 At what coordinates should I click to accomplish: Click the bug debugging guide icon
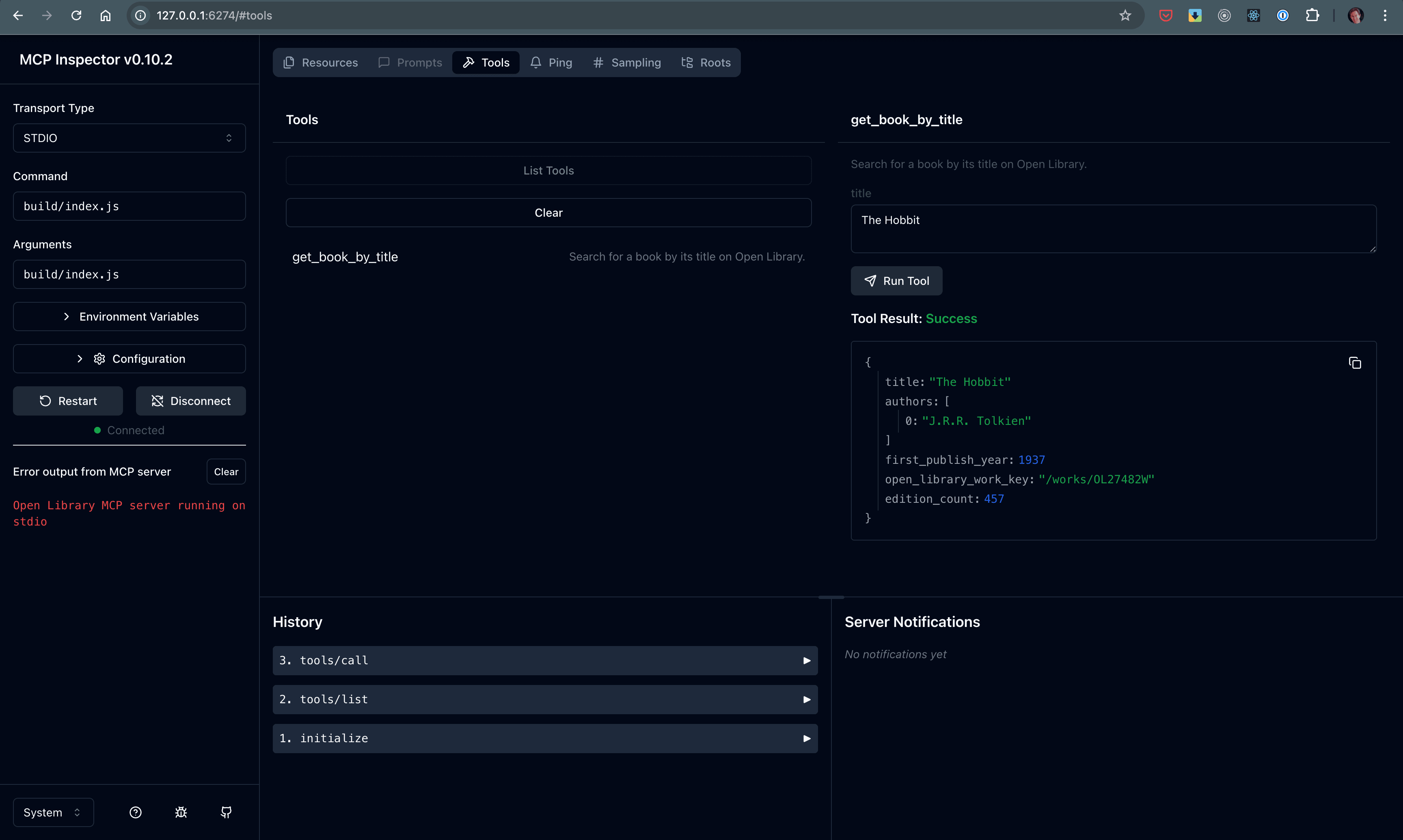[x=181, y=812]
